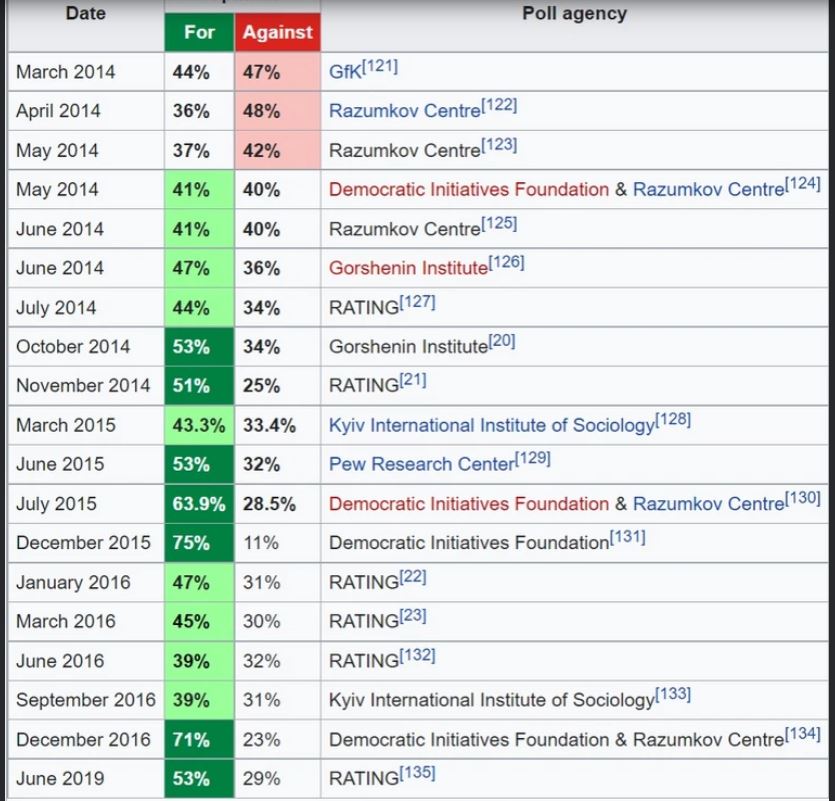Open reference 135 for June 2019
The image size is (835, 801).
(417, 773)
